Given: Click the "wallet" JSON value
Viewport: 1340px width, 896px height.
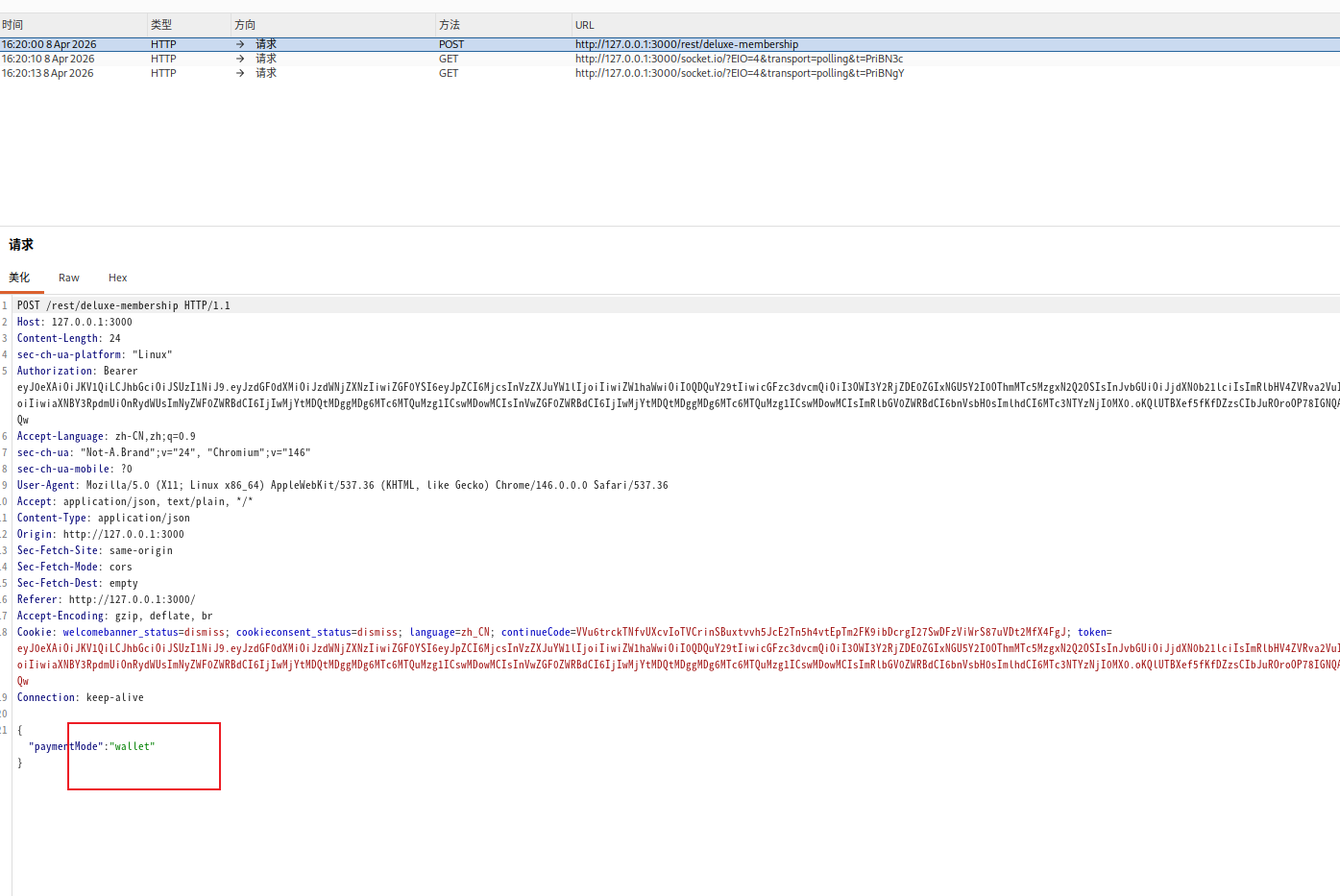Looking at the screenshot, I should 133,746.
